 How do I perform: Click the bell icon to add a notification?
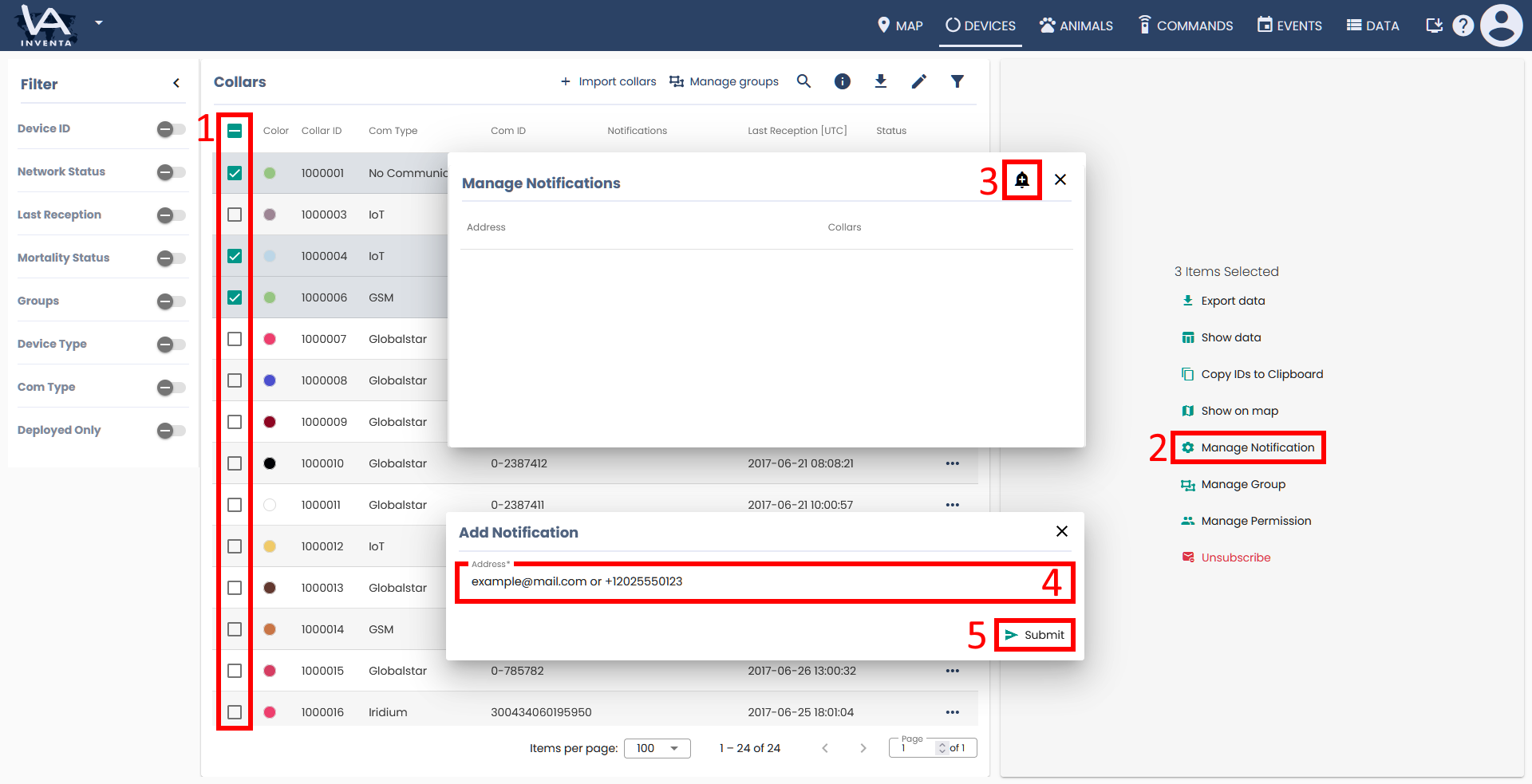coord(1021,180)
